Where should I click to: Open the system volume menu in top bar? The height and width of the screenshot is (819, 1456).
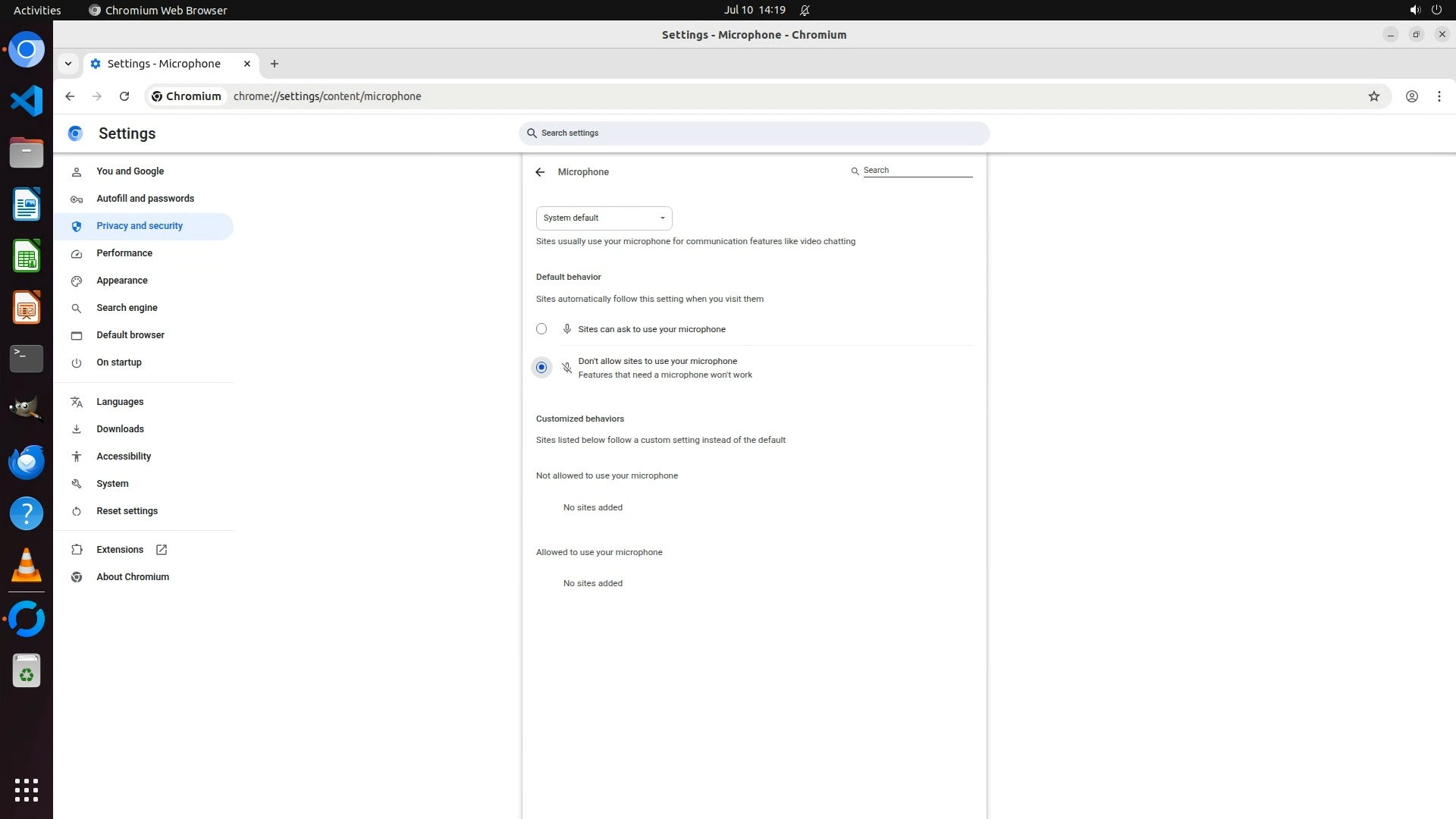[x=1414, y=10]
